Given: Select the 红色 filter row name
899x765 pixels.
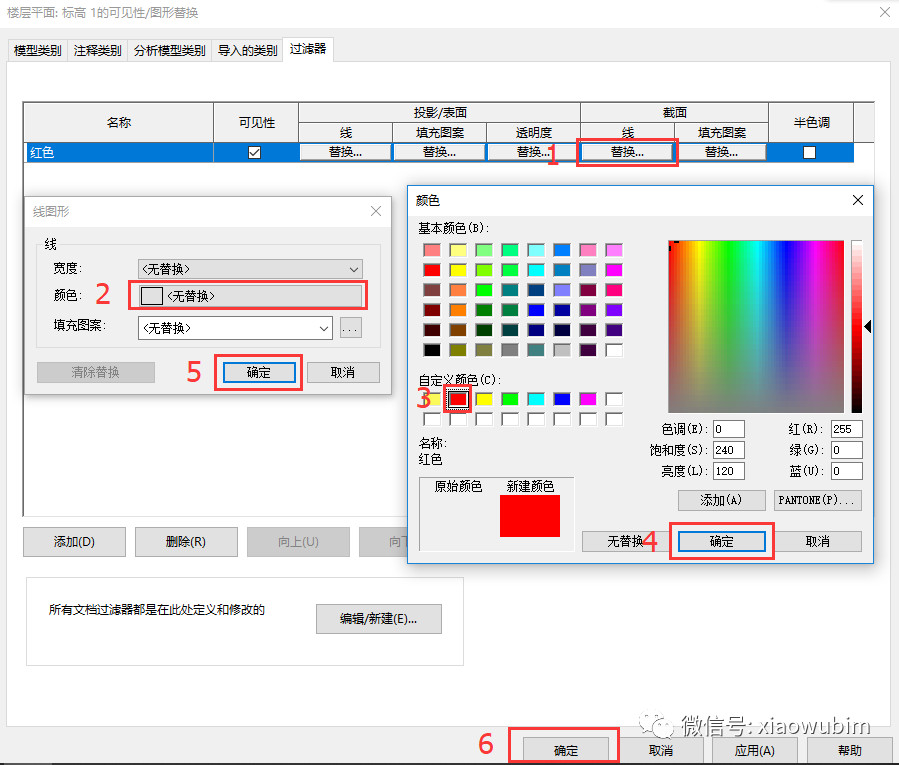Looking at the screenshot, I should pyautogui.click(x=119, y=153).
